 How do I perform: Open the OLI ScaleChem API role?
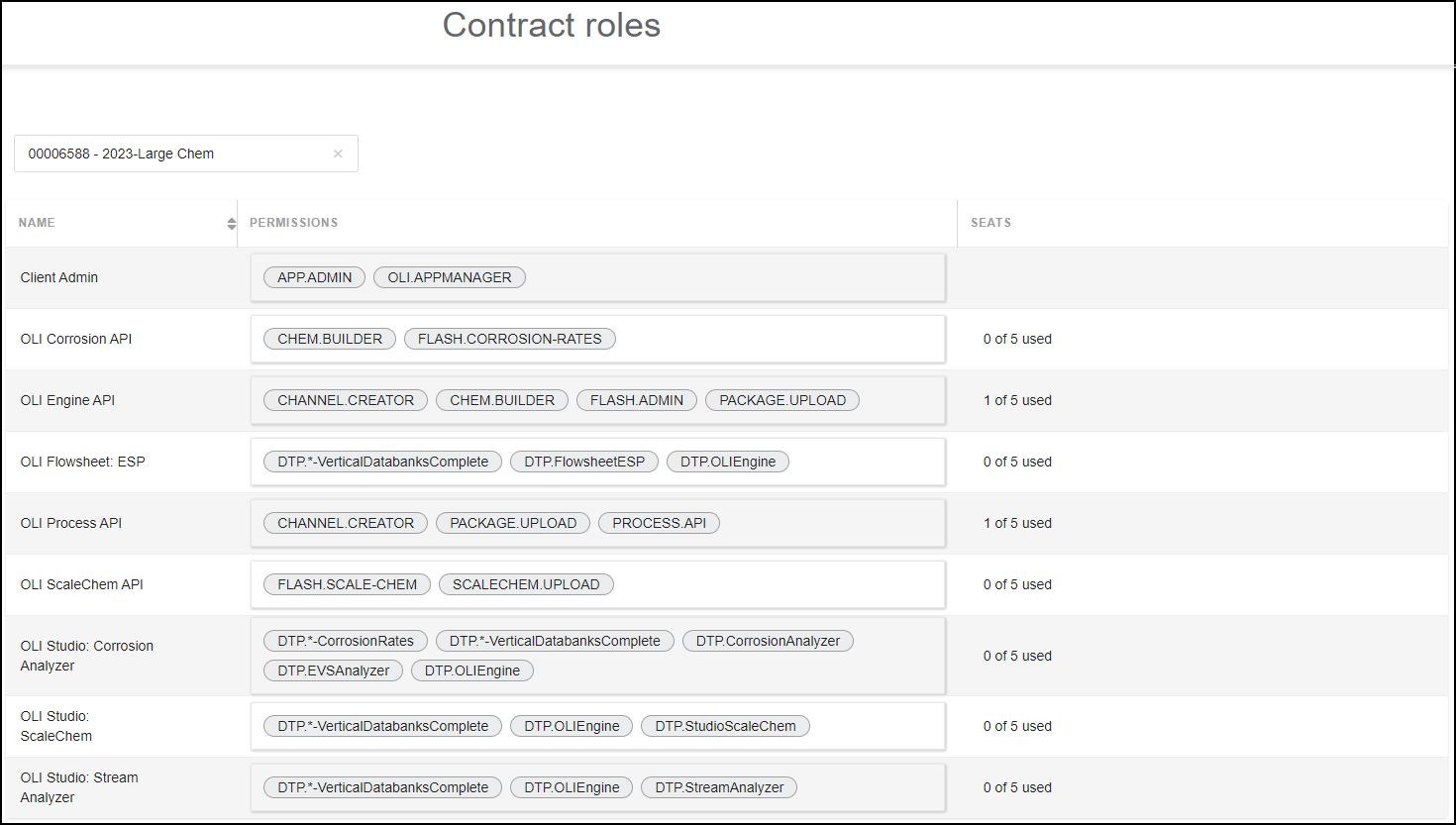pyautogui.click(x=81, y=584)
